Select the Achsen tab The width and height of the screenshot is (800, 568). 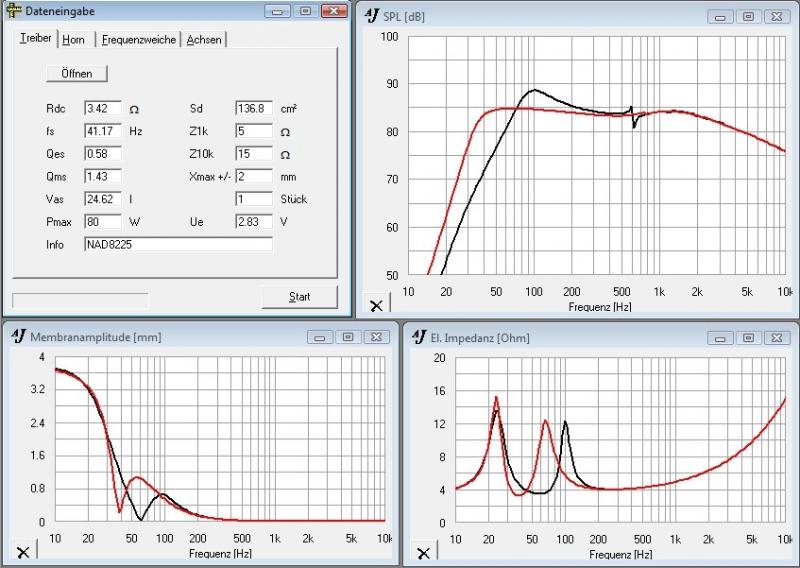click(x=204, y=40)
